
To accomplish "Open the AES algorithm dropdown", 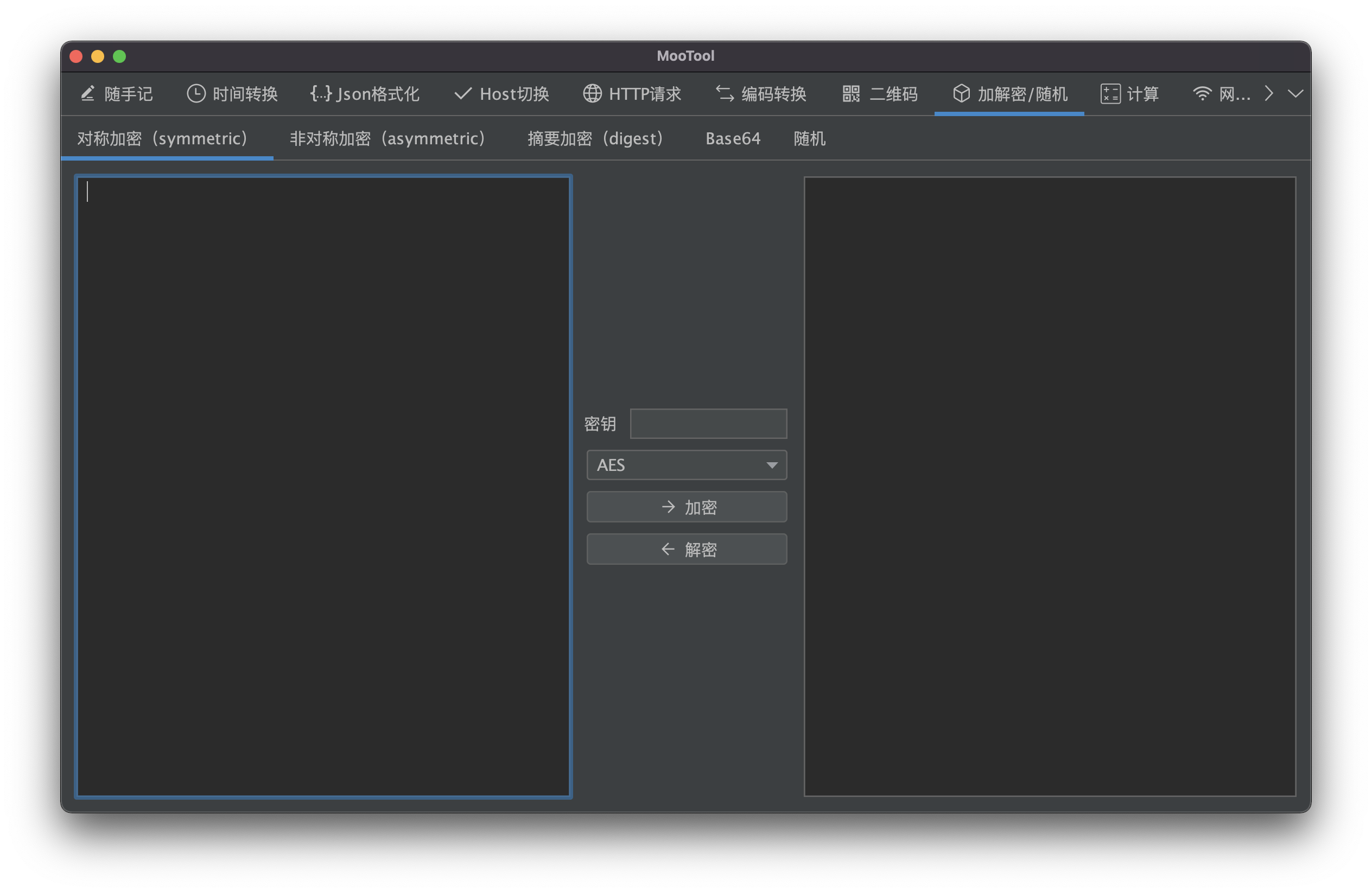I will coord(687,465).
